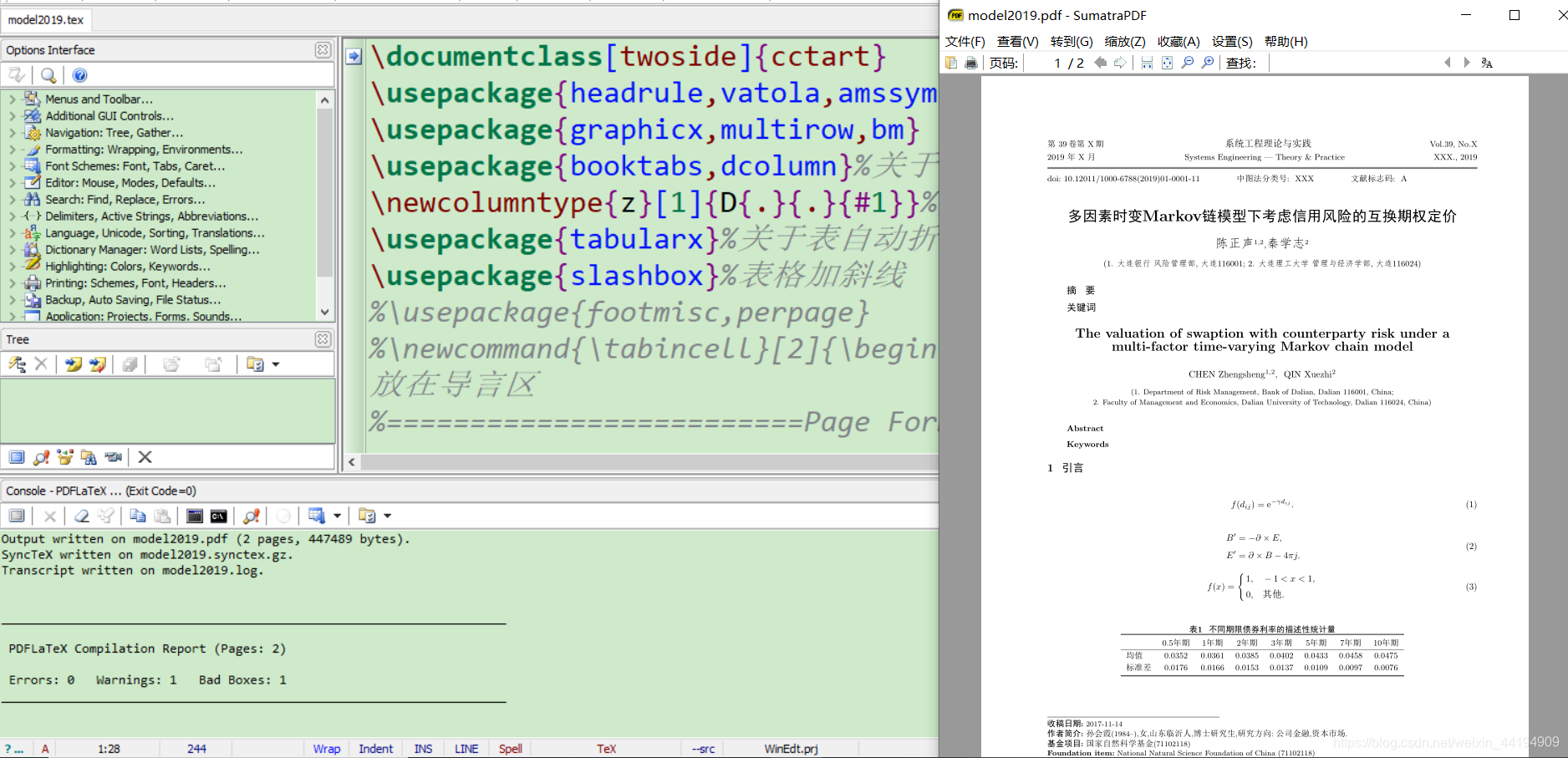Expand Navigation: Tree, Gather node
The height and width of the screenshot is (758, 1568).
click(12, 133)
